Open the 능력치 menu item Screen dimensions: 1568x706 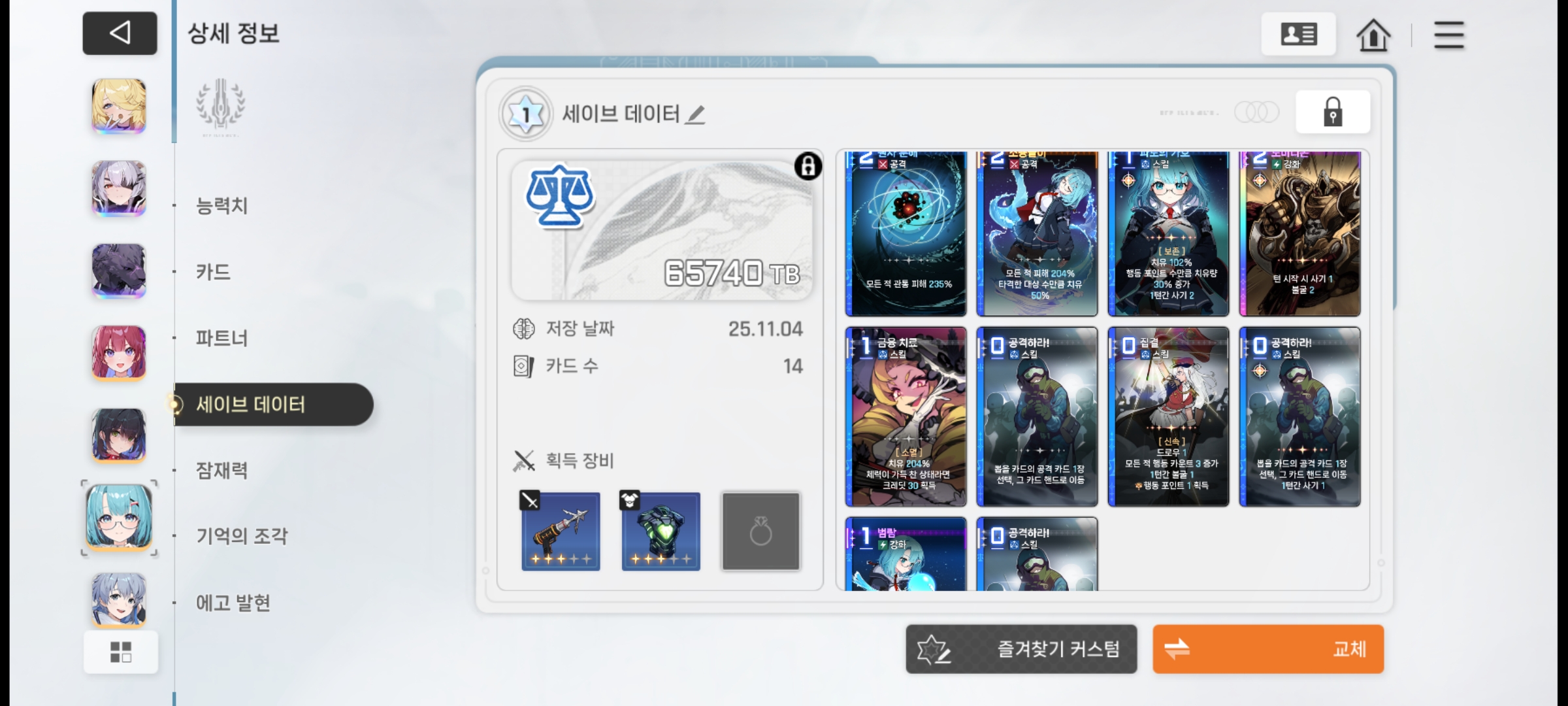point(221,206)
